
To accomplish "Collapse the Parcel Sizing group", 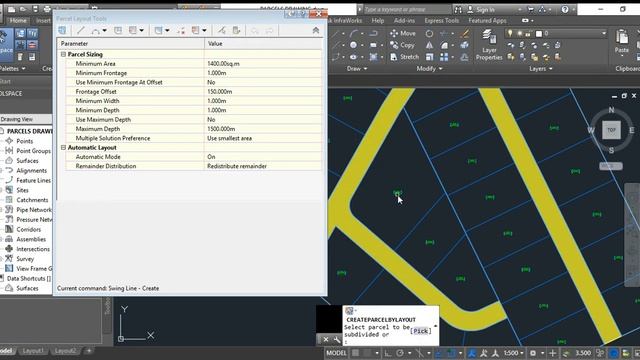I will [x=63, y=54].
